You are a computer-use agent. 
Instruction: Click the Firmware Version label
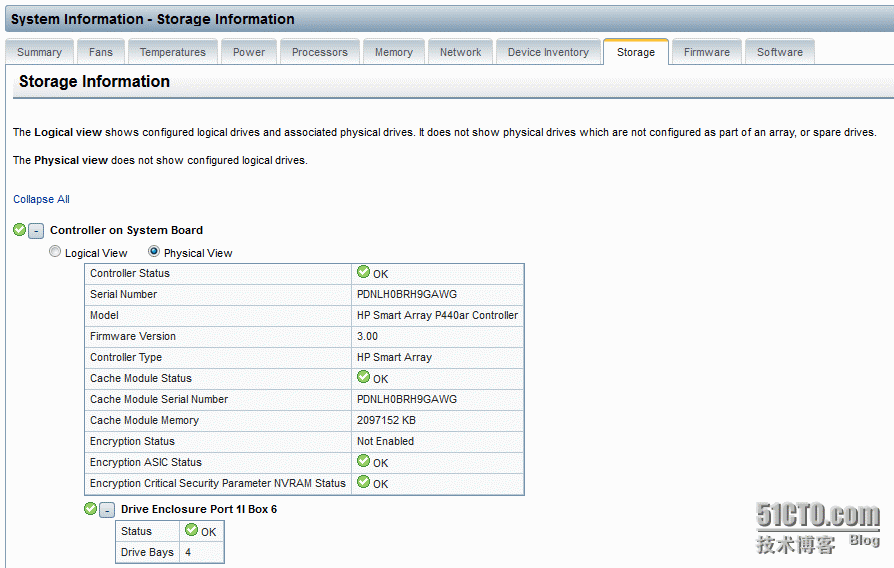[x=133, y=336]
